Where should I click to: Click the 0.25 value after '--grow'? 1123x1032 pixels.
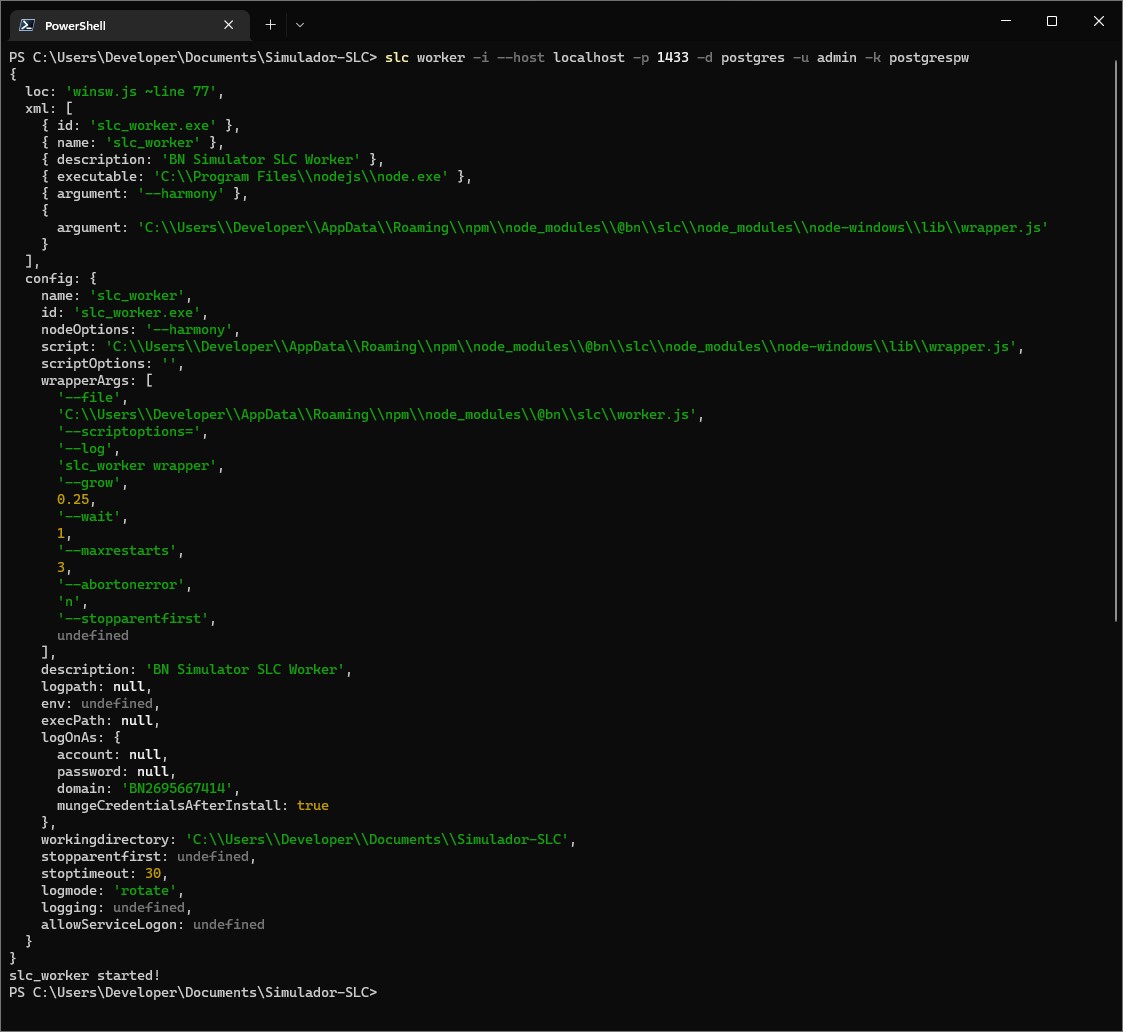click(73, 499)
